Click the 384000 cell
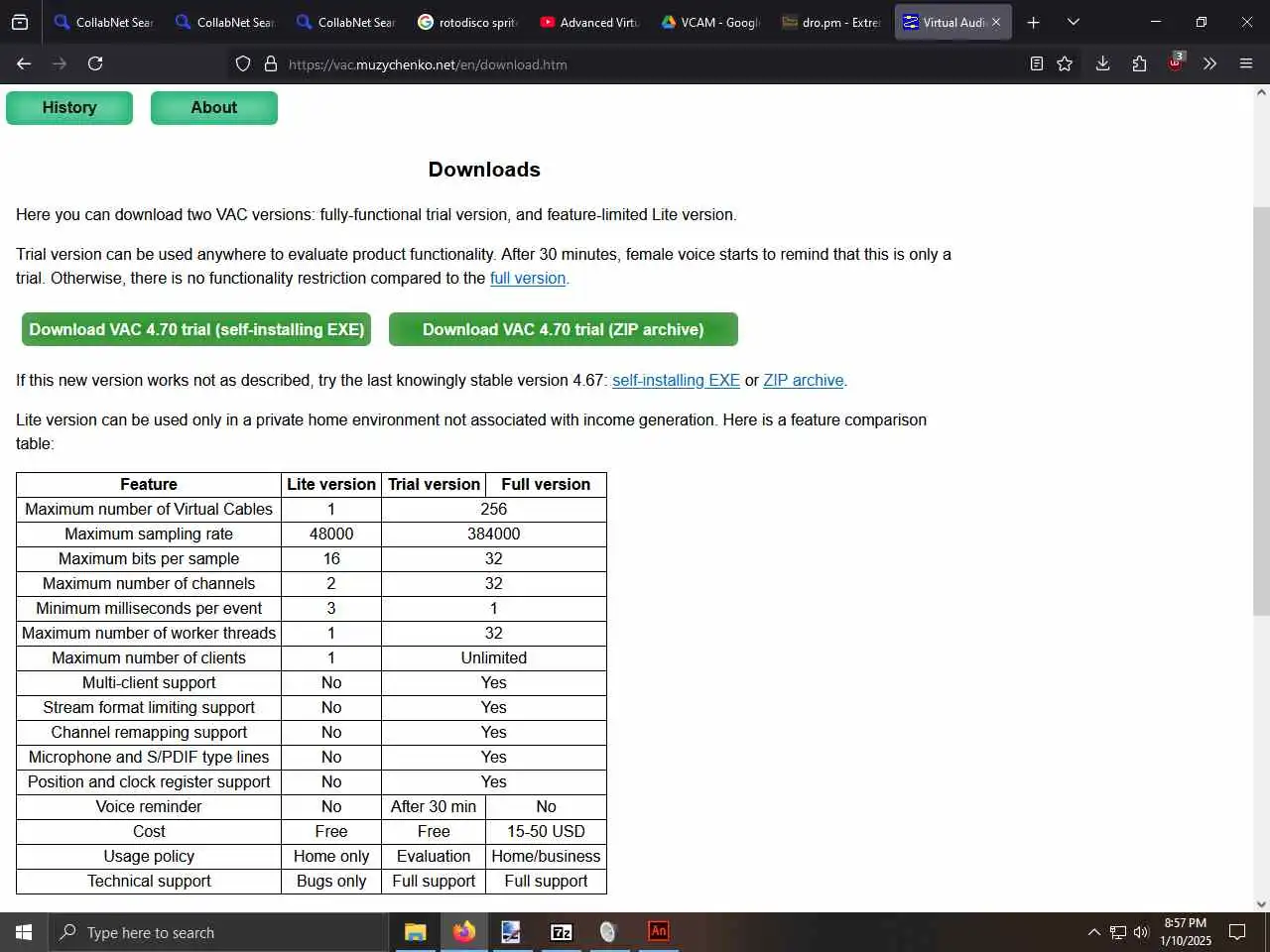Image resolution: width=1270 pixels, height=952 pixels. [494, 535]
